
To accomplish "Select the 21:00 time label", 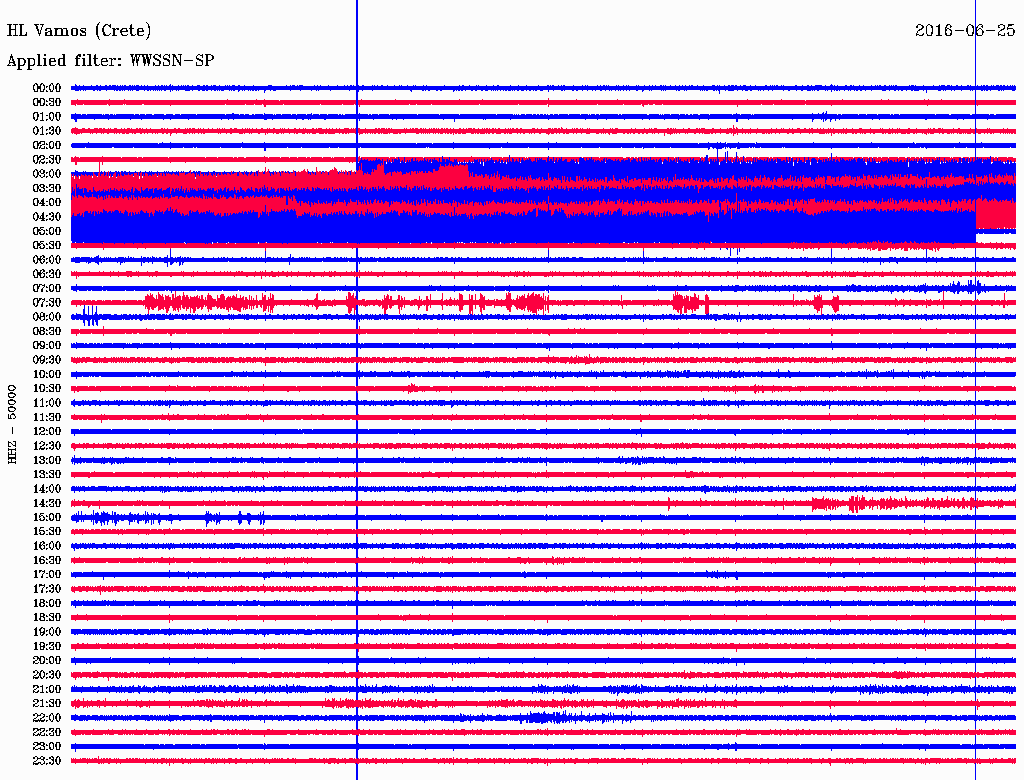I will pyautogui.click(x=47, y=689).
